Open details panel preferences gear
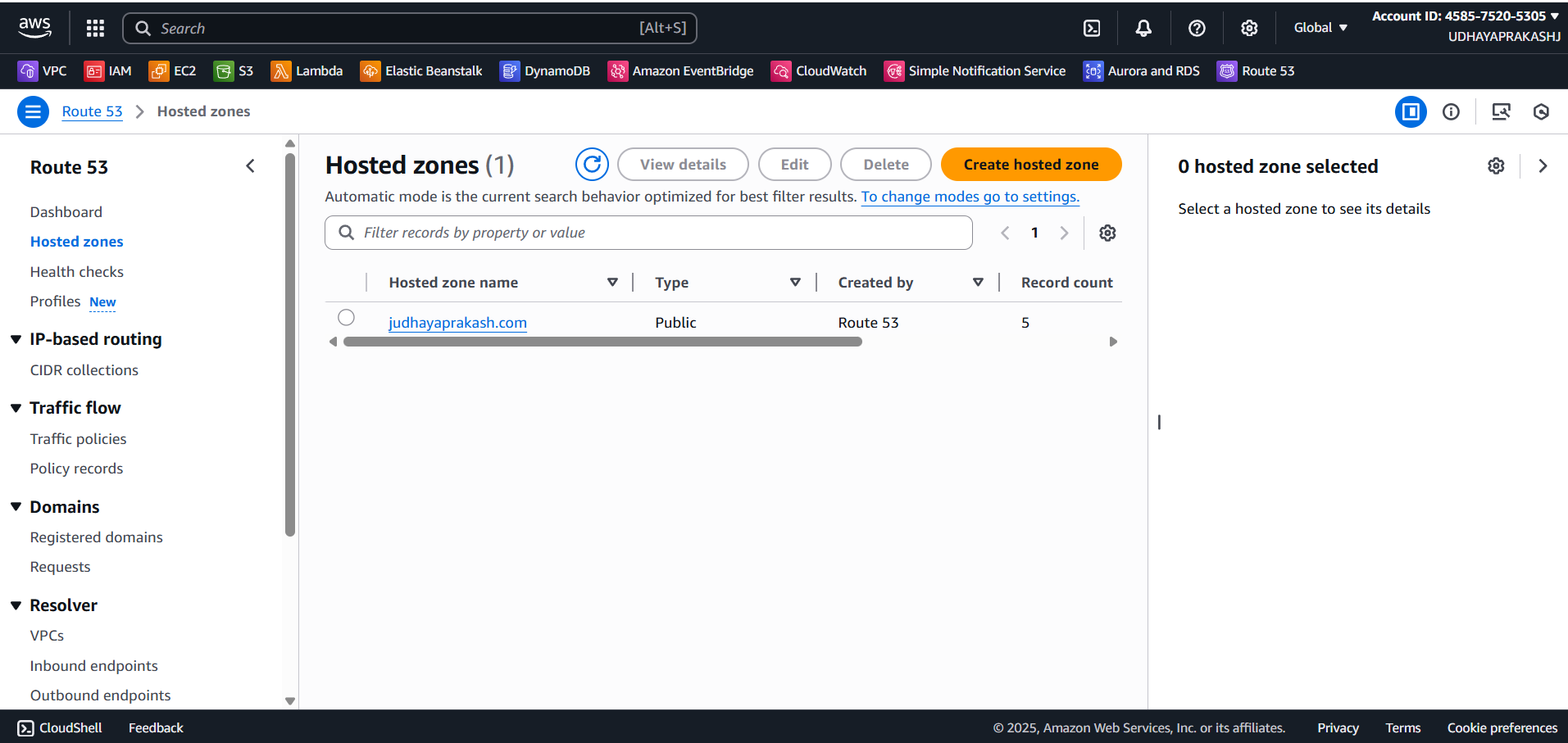Screen dimensions: 1568x743 point(1496,166)
